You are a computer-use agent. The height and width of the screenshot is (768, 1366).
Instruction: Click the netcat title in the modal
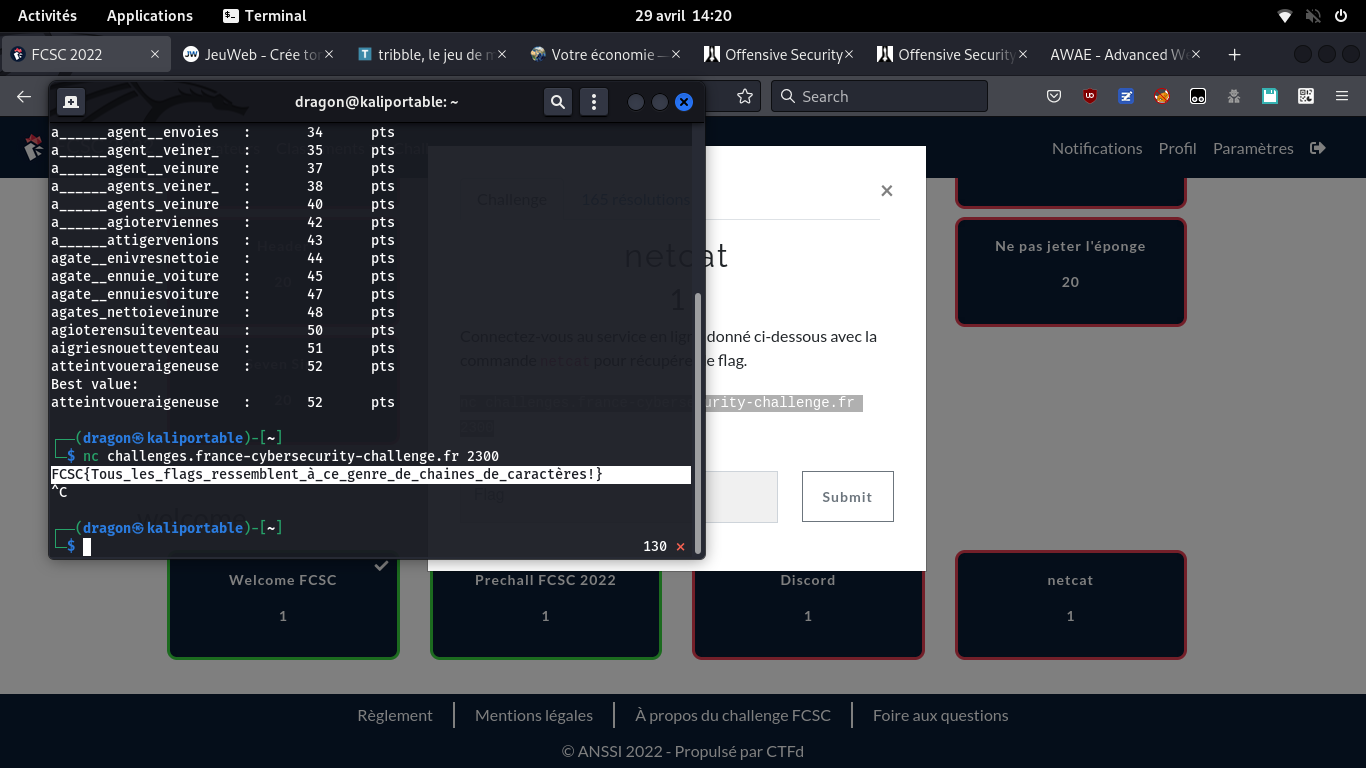[676, 255]
